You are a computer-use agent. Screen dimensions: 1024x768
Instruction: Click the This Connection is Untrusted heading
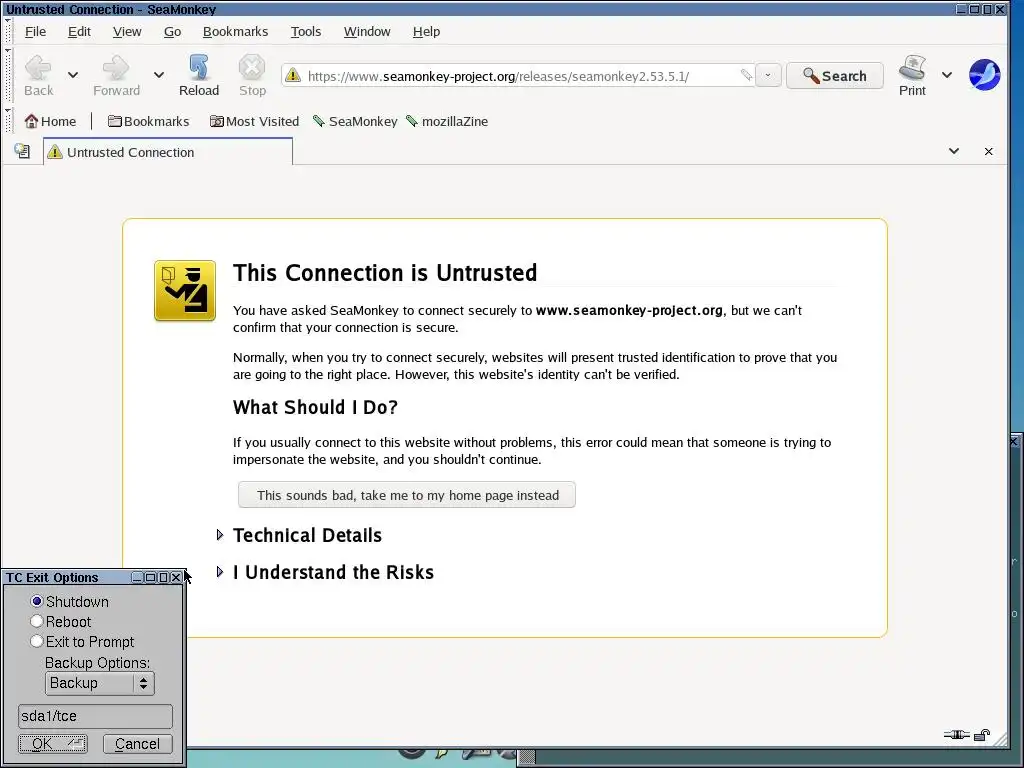(x=385, y=272)
